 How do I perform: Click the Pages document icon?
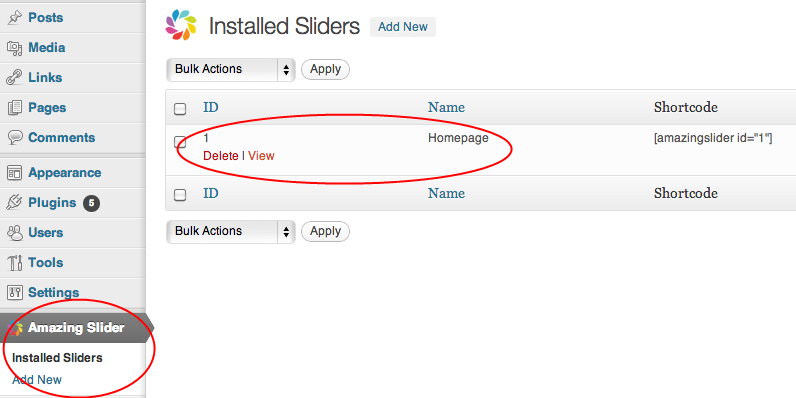14,108
